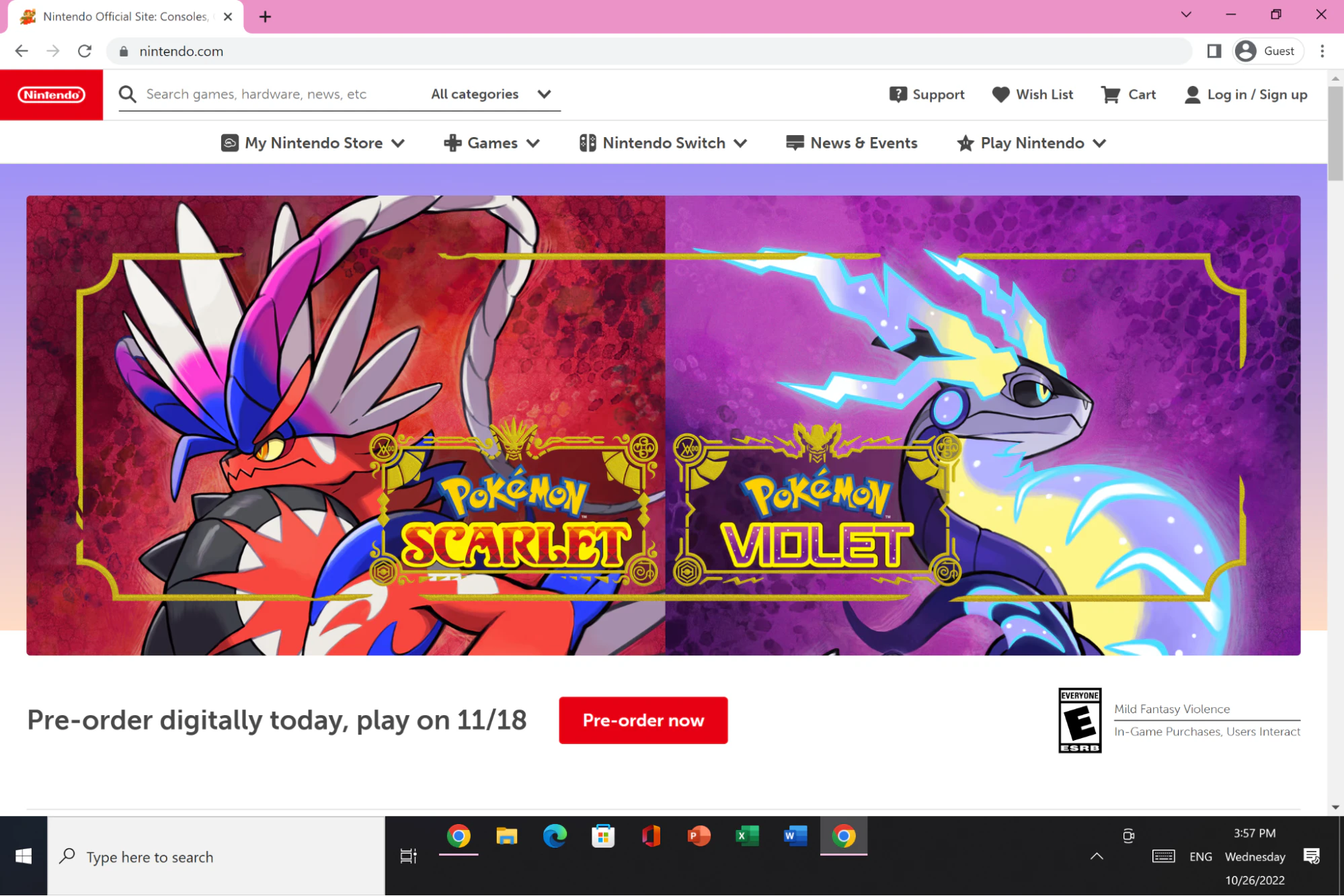Click the Cart link text
The height and width of the screenshot is (896, 1344).
point(1142,95)
